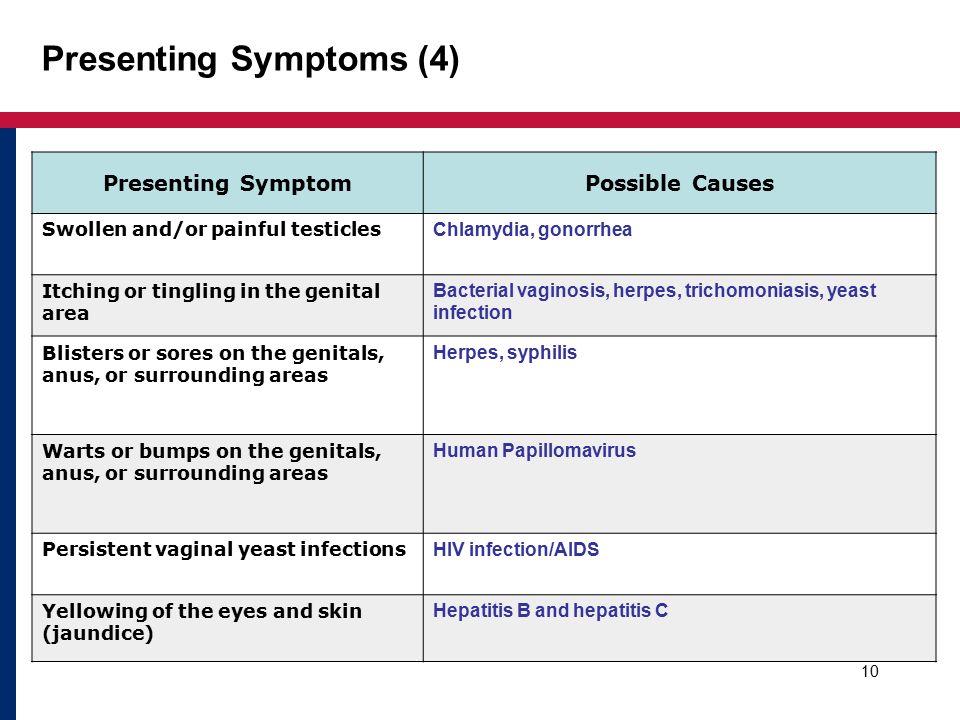Select the Possible Causes column header
Viewport: 960px width, 720px height.
point(680,183)
